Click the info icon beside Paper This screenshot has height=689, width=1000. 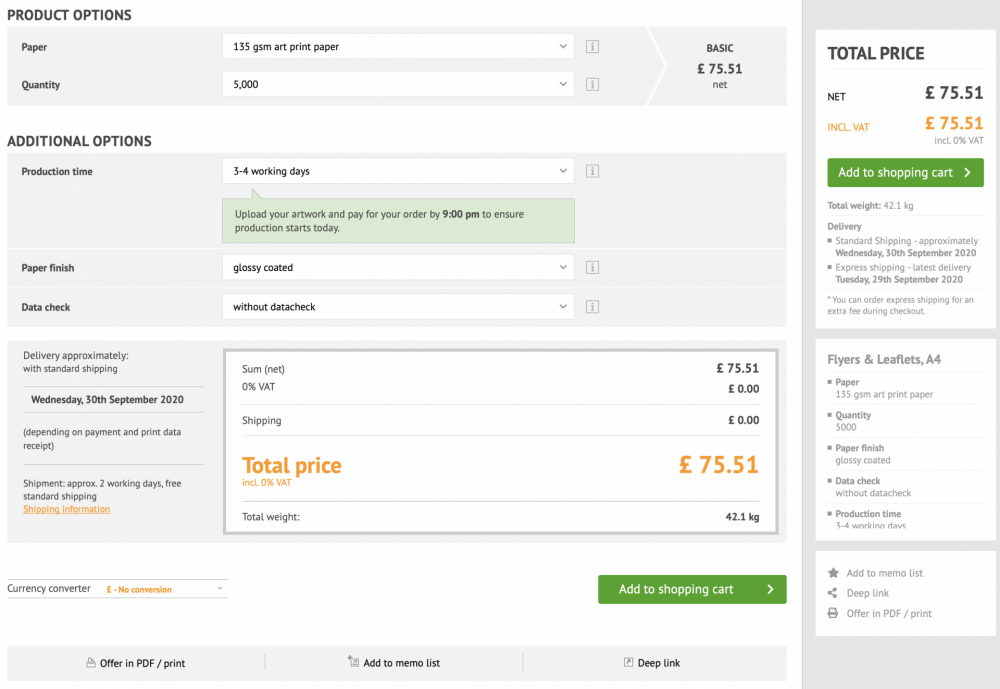click(x=592, y=47)
